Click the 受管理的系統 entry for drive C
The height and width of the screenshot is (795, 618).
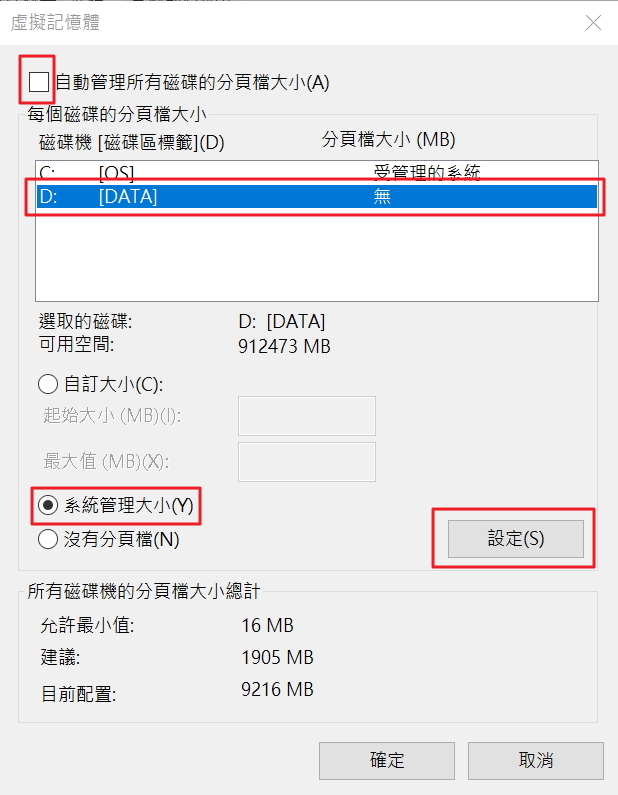point(427,173)
